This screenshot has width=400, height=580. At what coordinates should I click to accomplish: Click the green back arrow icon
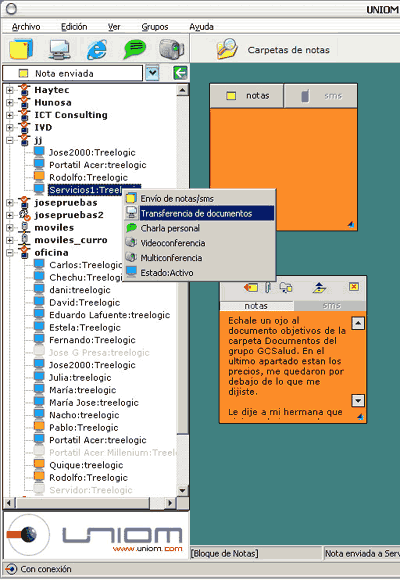(180, 73)
